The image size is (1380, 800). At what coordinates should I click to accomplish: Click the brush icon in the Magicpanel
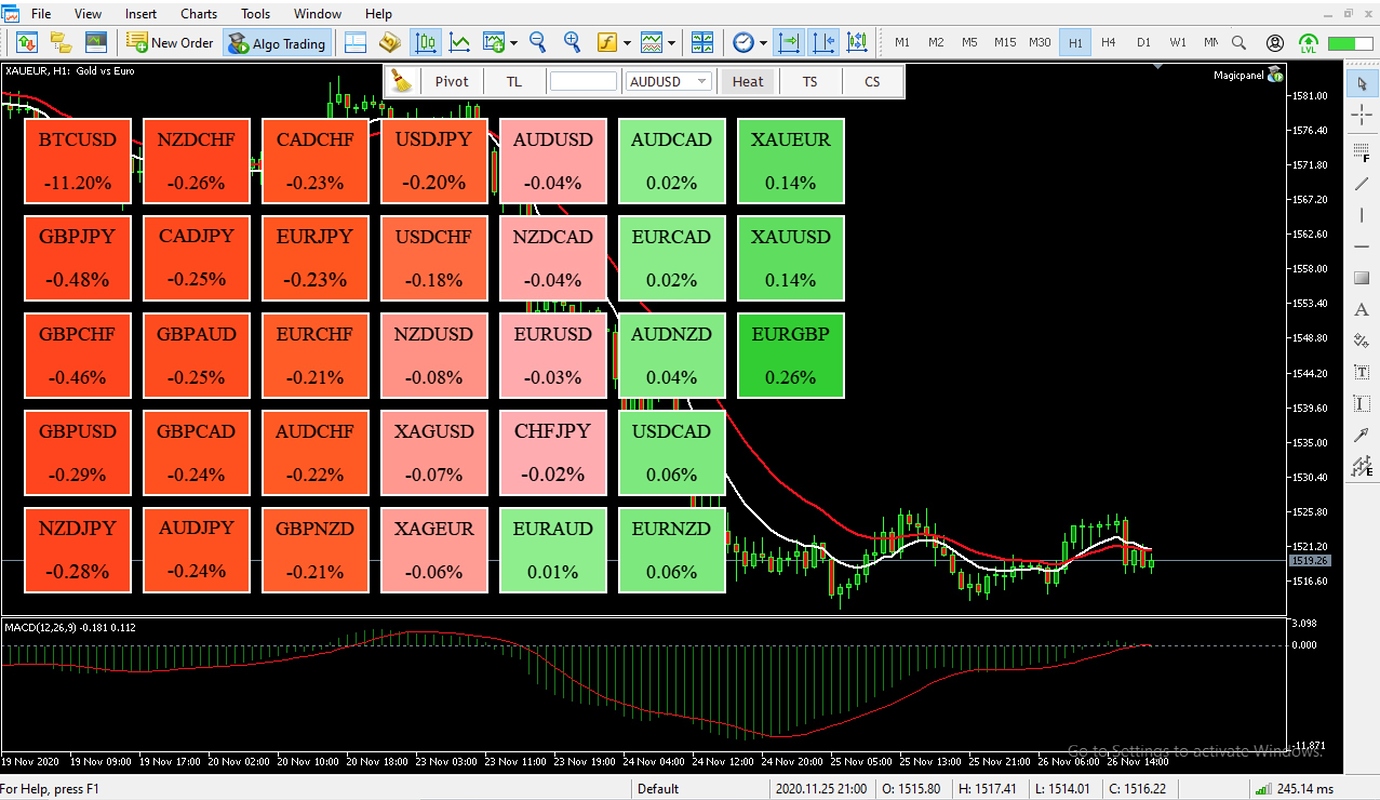pos(403,80)
